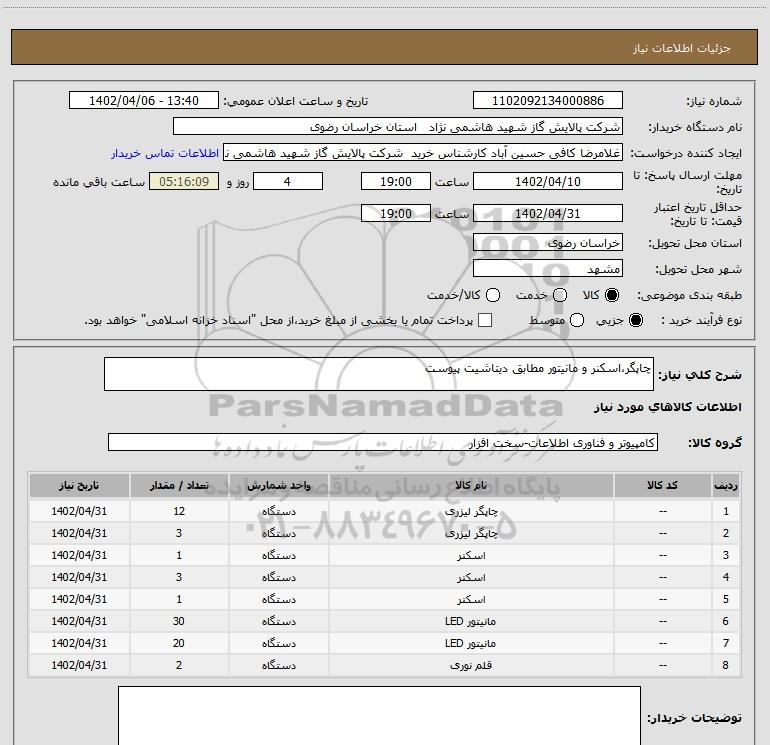The height and width of the screenshot is (745, 770).
Task: Click the واحد شمارش column header
Action: pos(278,485)
